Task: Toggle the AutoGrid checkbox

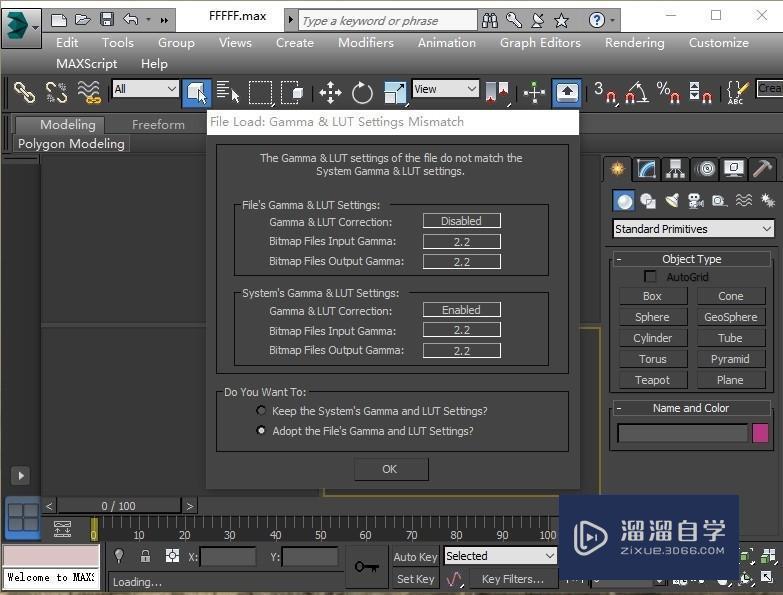Action: [x=650, y=277]
